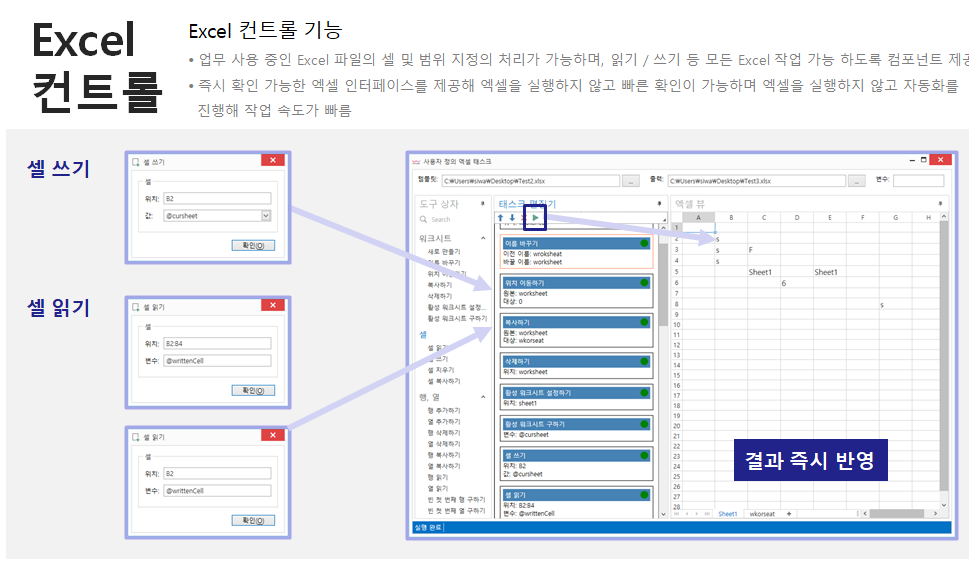Image resolution: width=969 pixels, height=569 pixels.
Task: Select the 활성 워크시트 설정하기 task card
Action: coord(576,398)
